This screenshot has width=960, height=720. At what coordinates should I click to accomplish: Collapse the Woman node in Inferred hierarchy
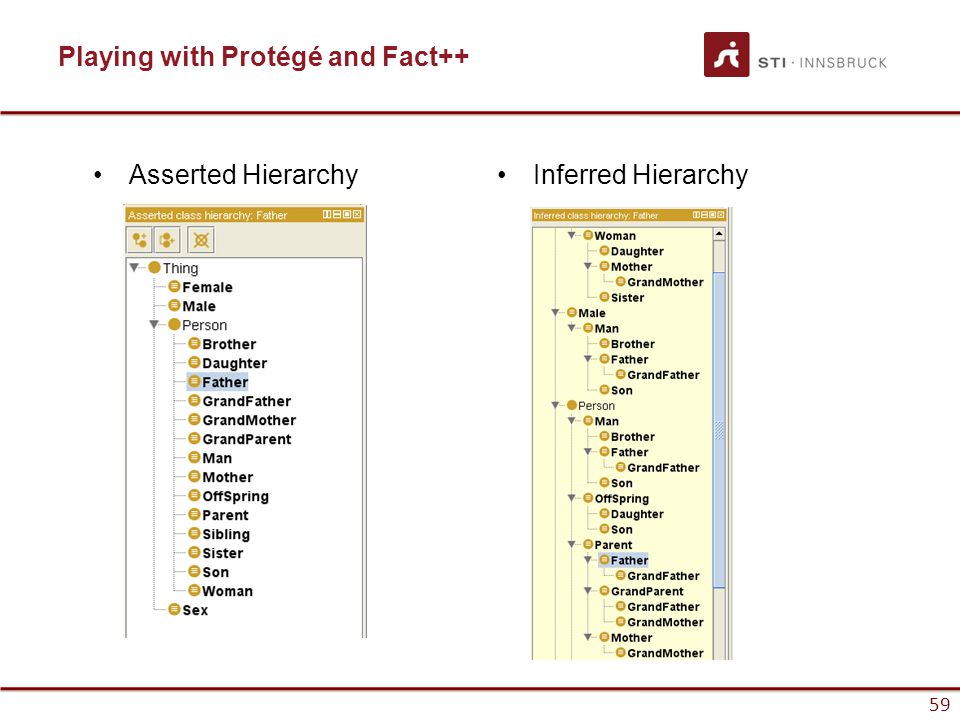click(571, 235)
